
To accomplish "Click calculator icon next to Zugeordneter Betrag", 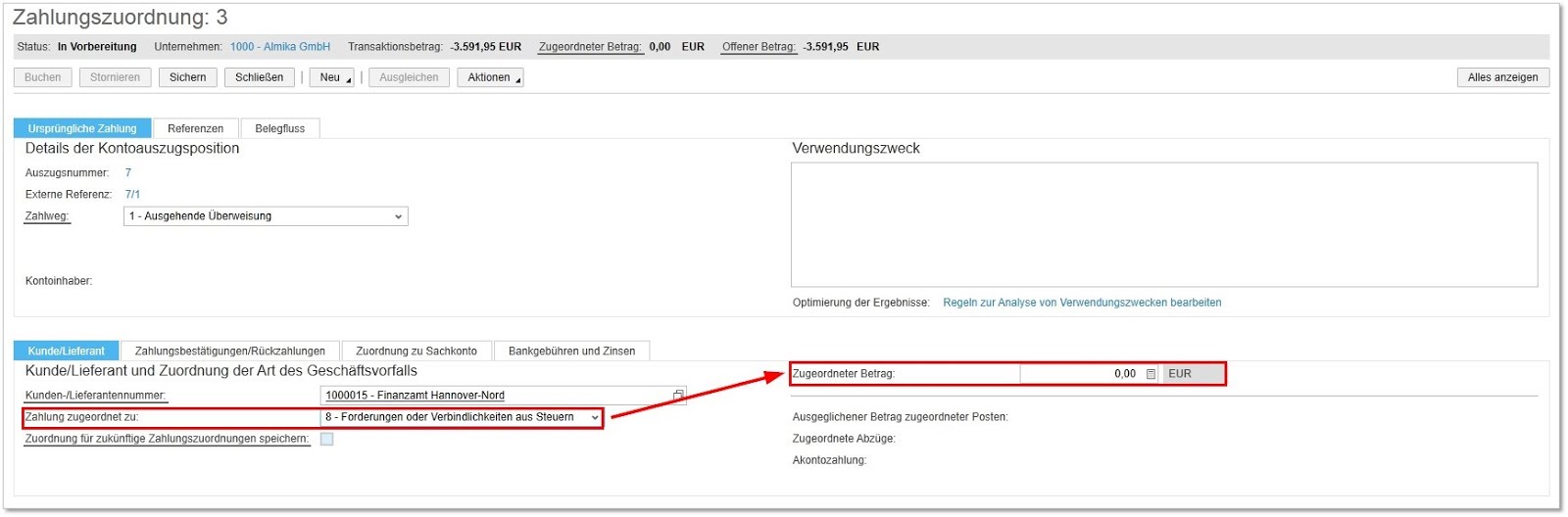I will coord(1151,374).
